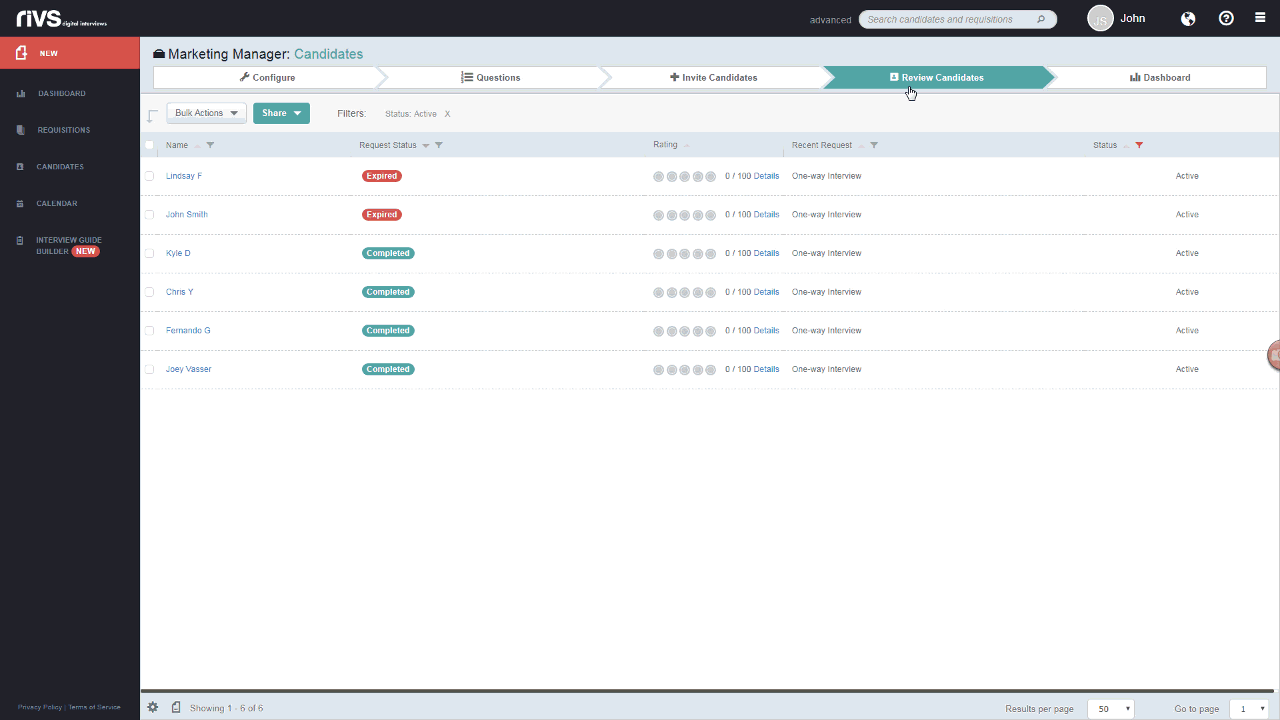Screen dimensions: 1280x720
Task: Open the help question mark icon
Action: click(1226, 18)
